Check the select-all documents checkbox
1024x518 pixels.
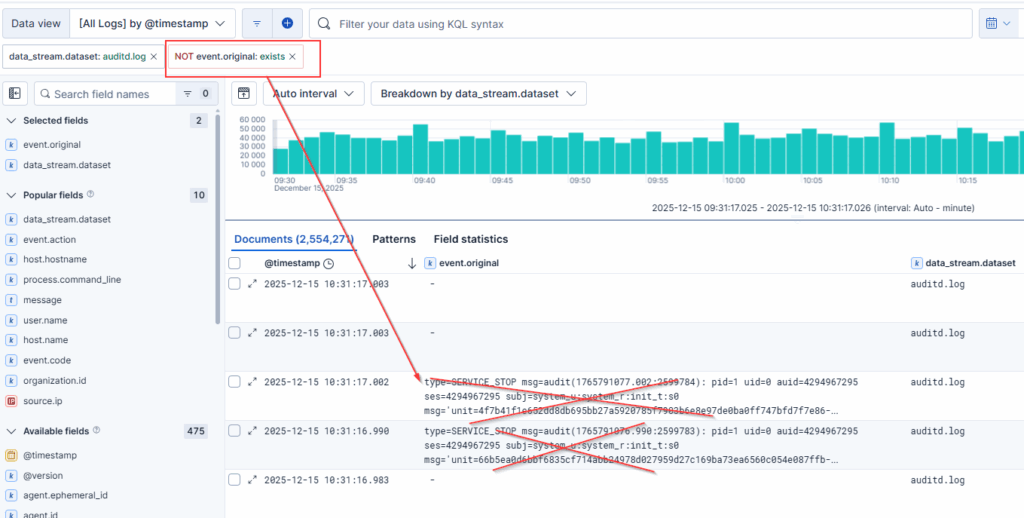pos(234,263)
